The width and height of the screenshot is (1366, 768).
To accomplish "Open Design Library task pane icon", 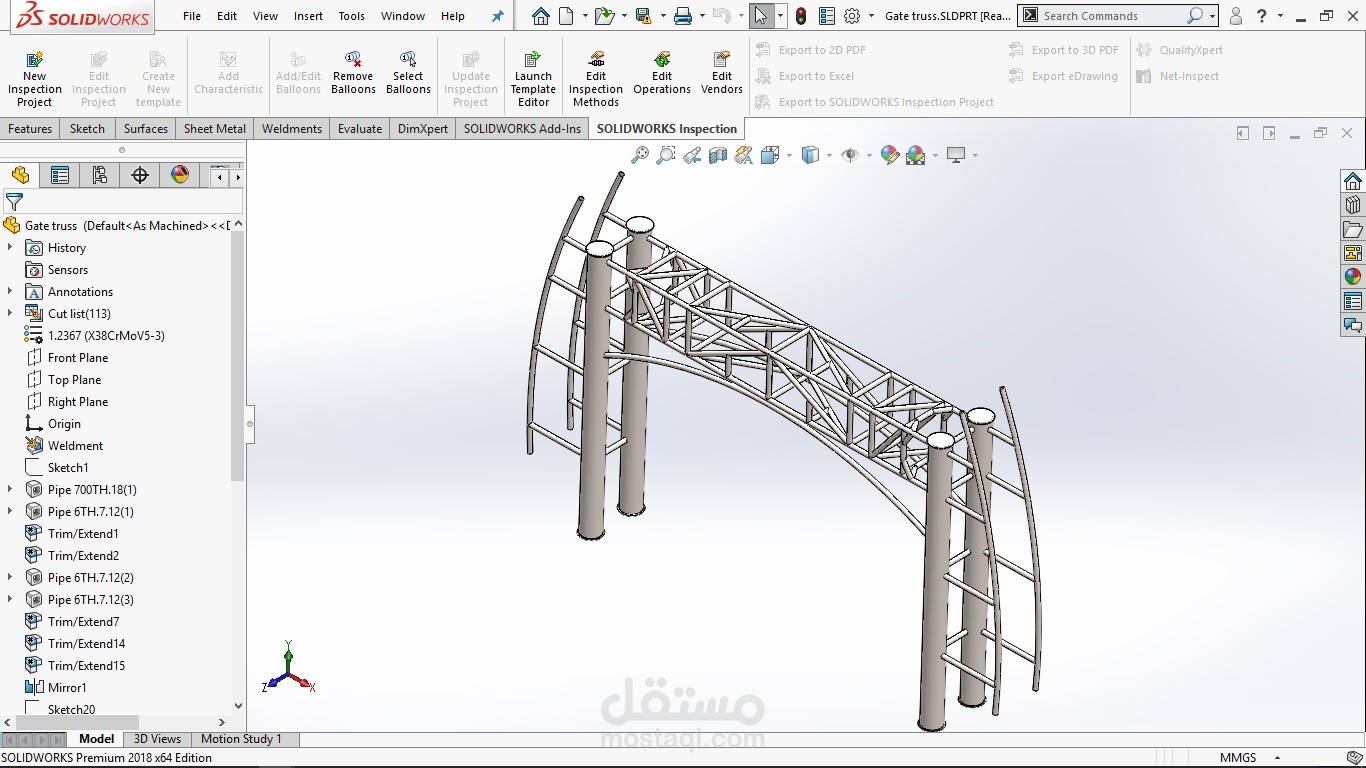I will pyautogui.click(x=1353, y=205).
